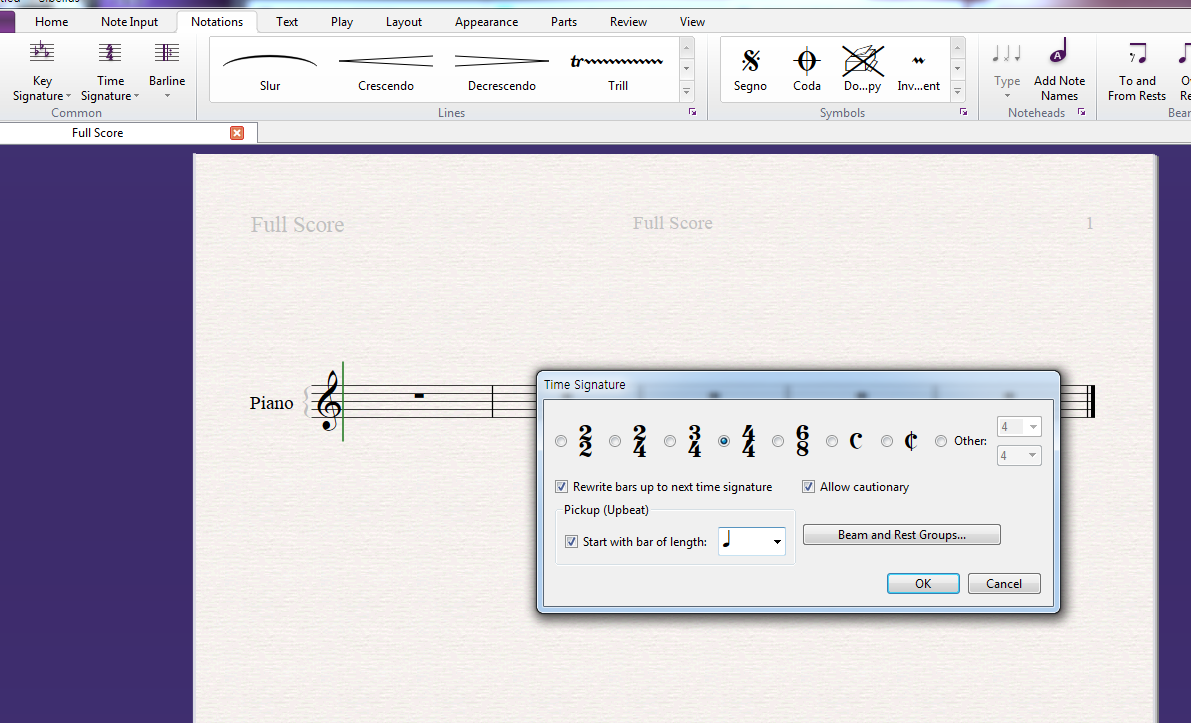Switch to the Parts tab
The height and width of the screenshot is (723, 1191).
point(564,22)
